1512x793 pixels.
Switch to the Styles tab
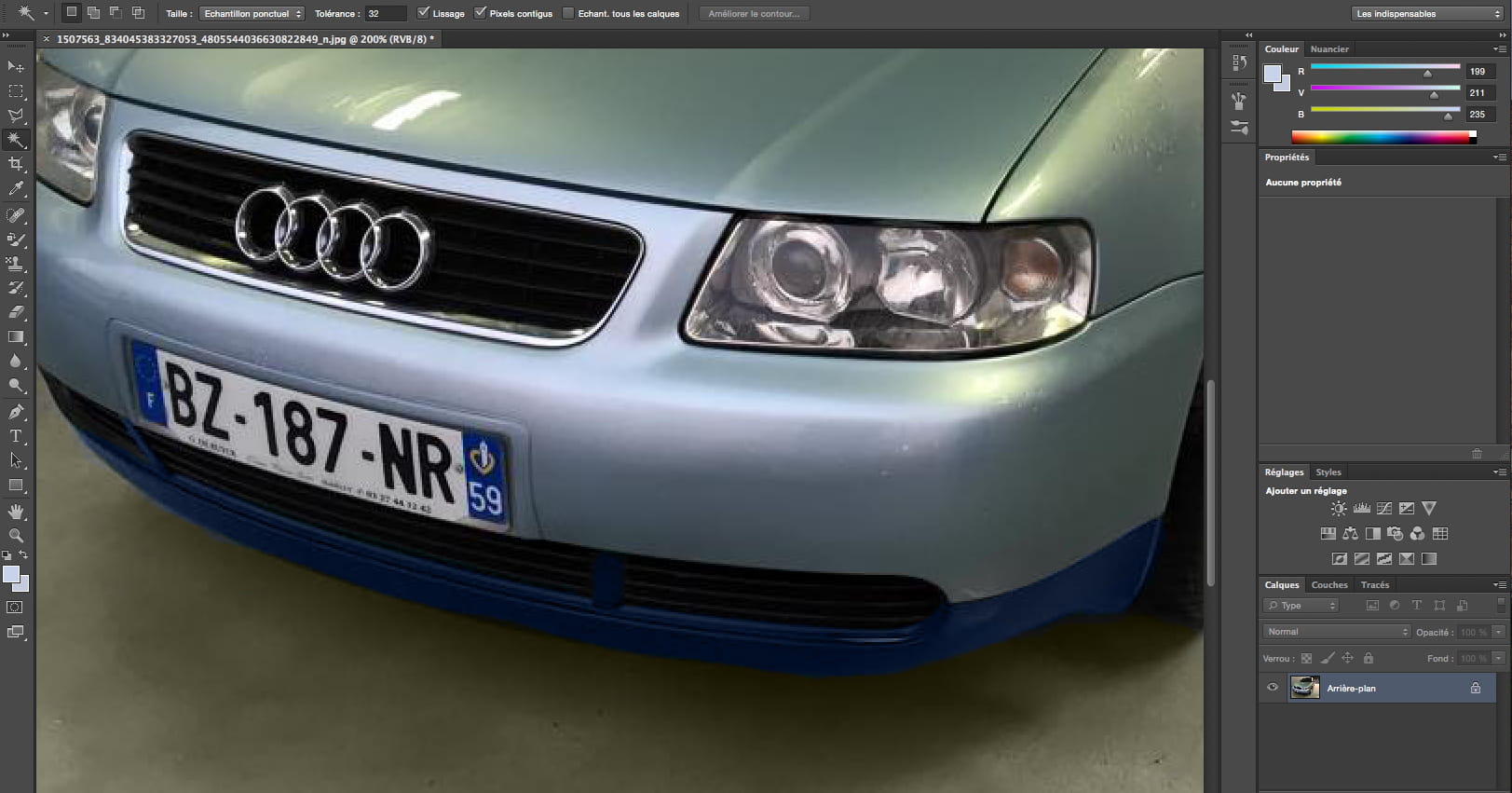pyautogui.click(x=1328, y=472)
